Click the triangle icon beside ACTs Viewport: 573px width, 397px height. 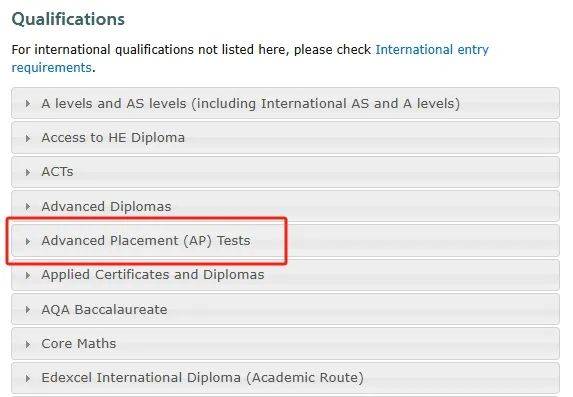(x=28, y=172)
